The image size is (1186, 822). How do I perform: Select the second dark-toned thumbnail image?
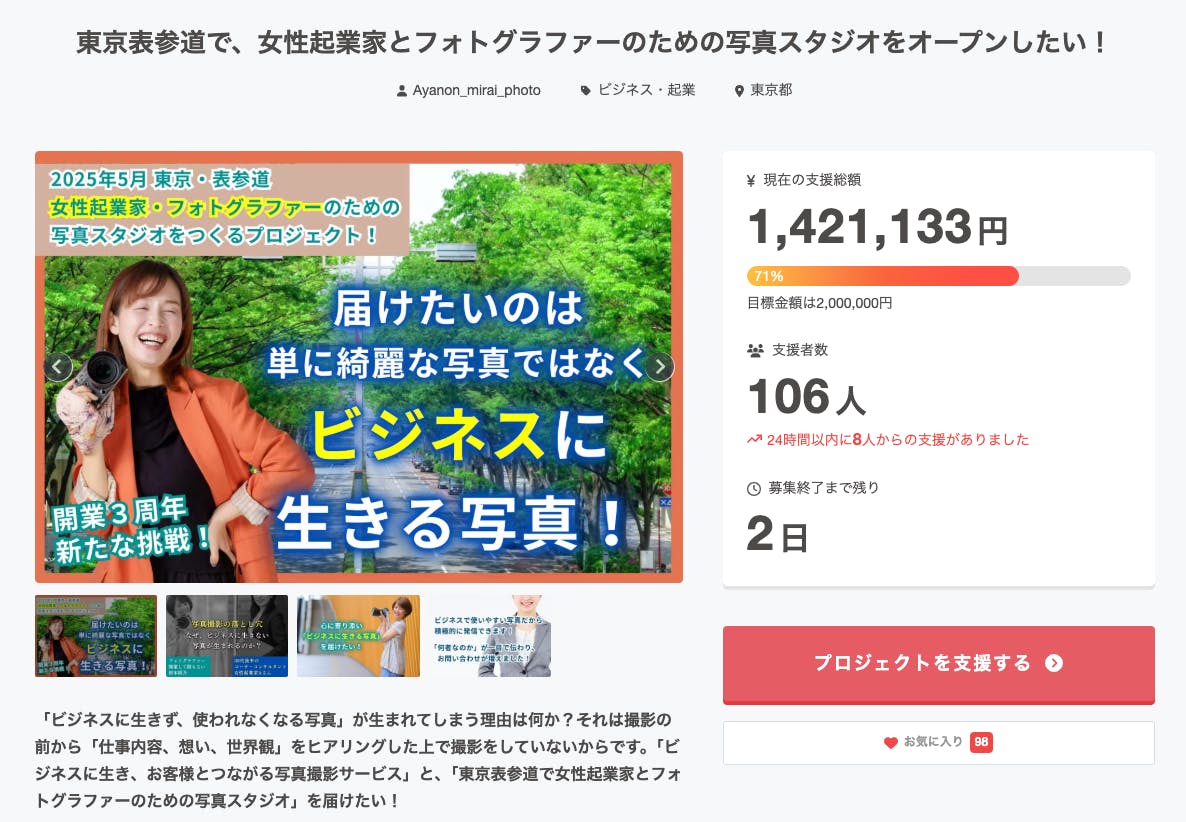click(227, 636)
